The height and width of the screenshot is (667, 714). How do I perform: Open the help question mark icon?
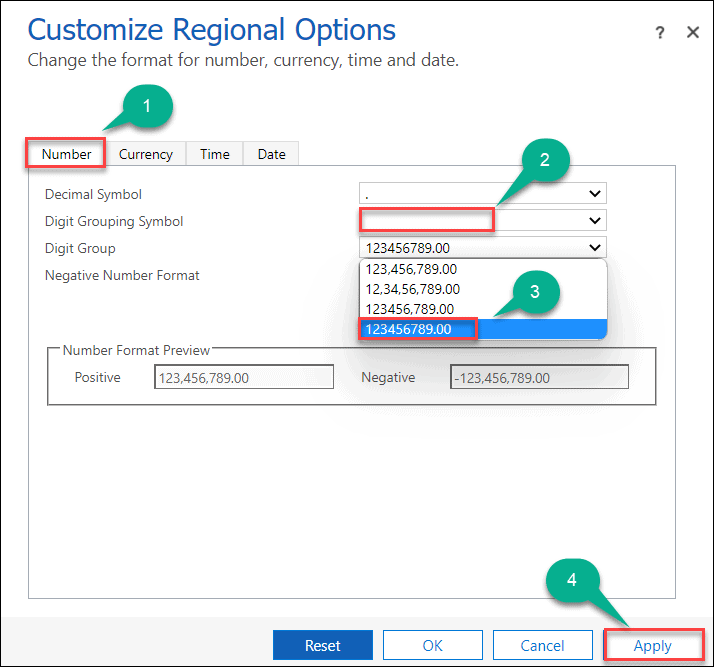660,33
